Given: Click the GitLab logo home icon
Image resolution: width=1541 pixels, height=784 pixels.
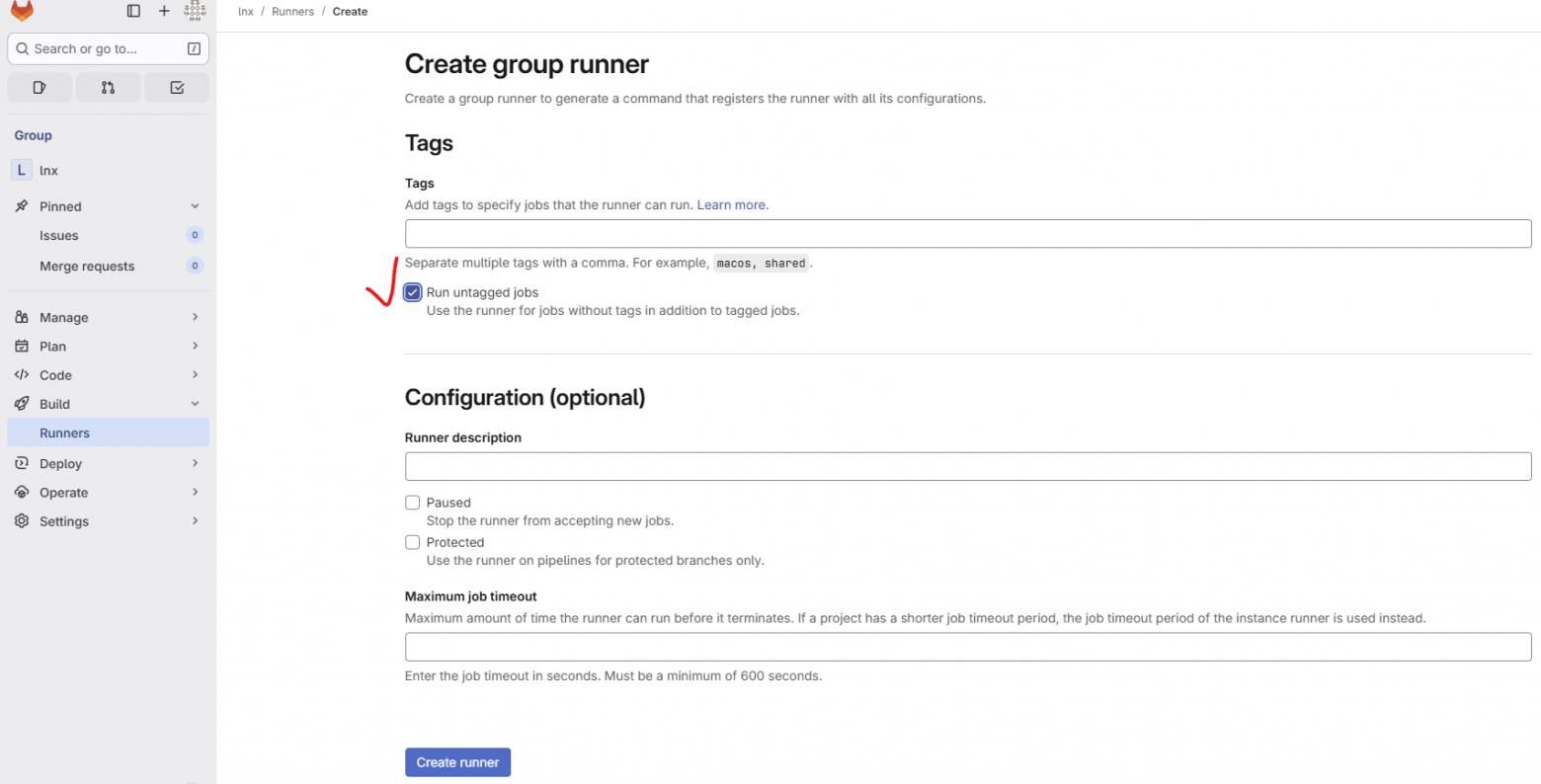Looking at the screenshot, I should pyautogui.click(x=22, y=11).
